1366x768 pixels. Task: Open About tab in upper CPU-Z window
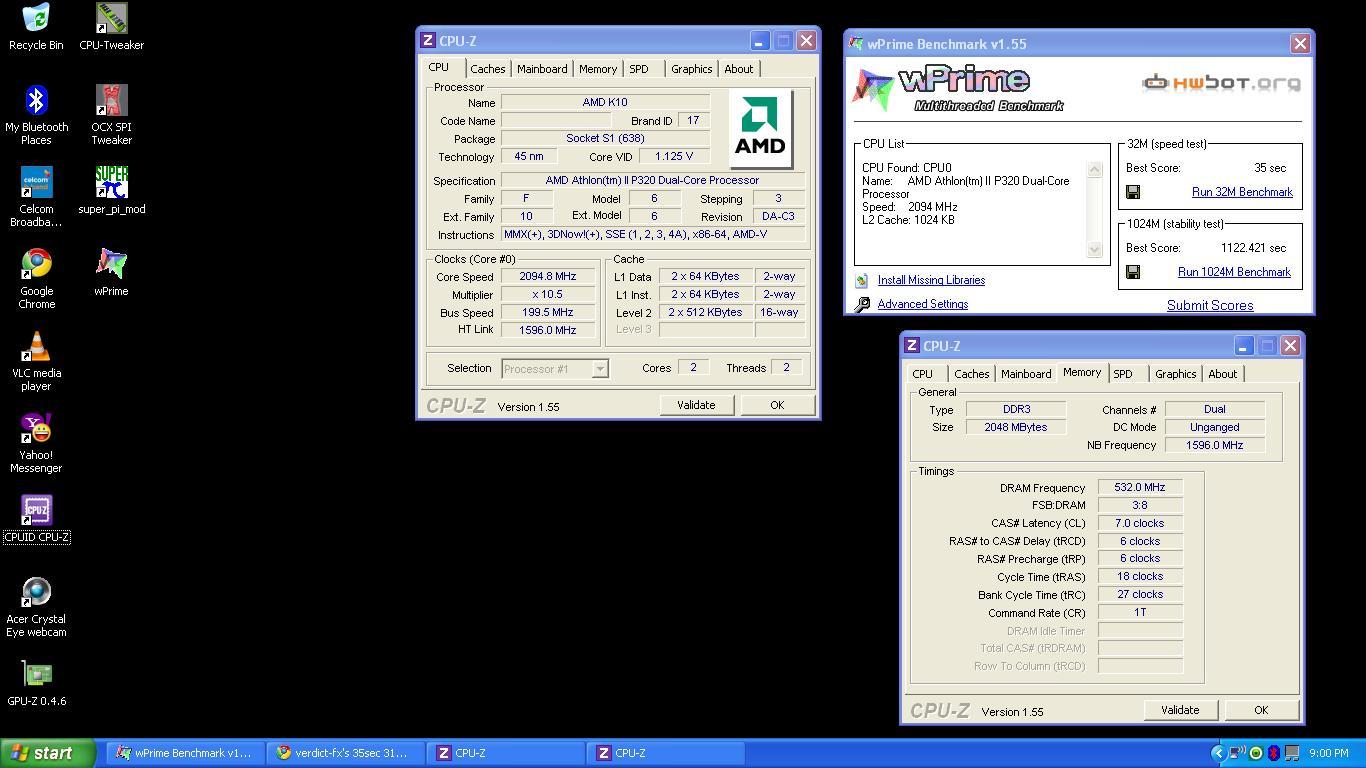739,69
